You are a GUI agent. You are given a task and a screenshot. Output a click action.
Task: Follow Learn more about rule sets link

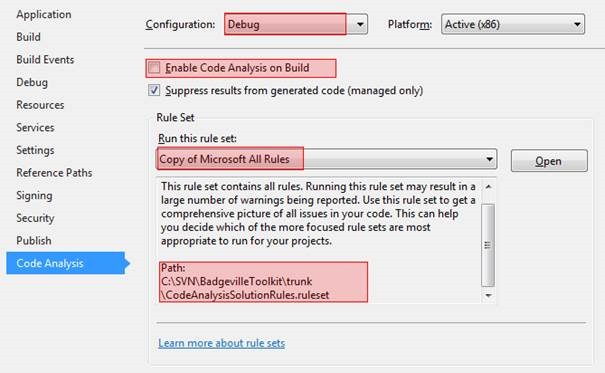[221, 343]
